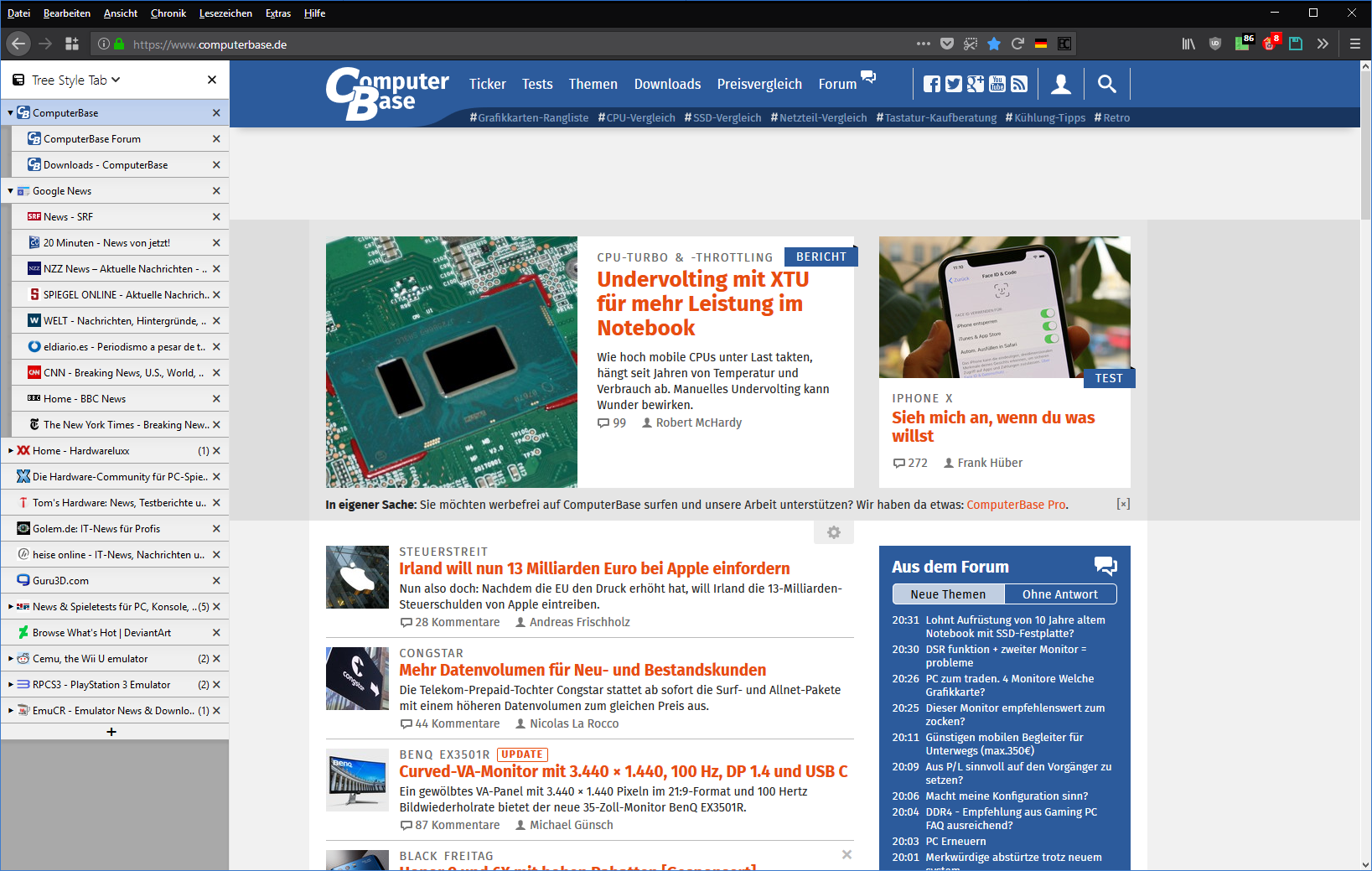Open the RSS feed icon in header
The width and height of the screenshot is (1372, 871).
tap(1019, 83)
